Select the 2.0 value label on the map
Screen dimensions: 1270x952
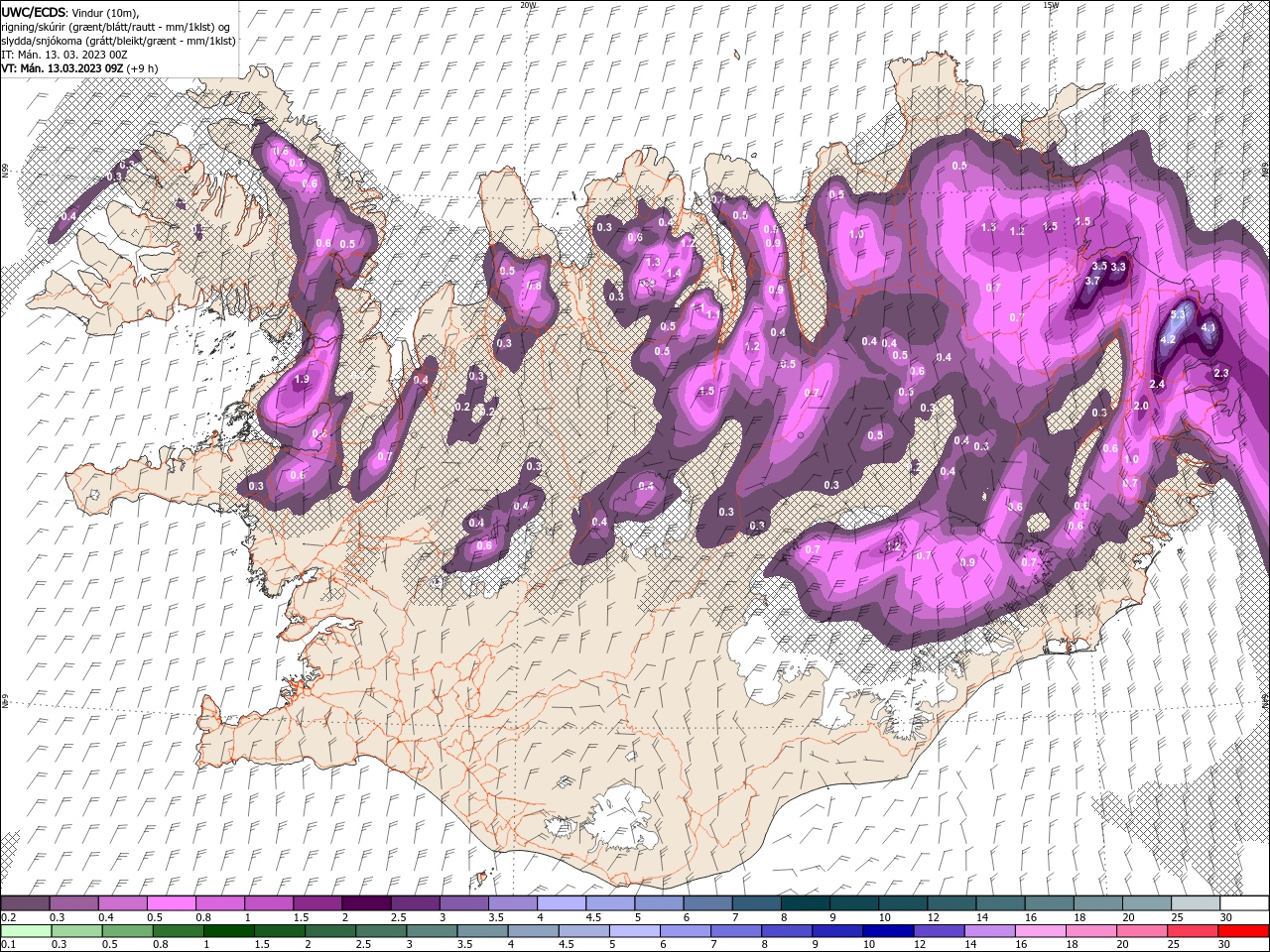coord(1141,407)
